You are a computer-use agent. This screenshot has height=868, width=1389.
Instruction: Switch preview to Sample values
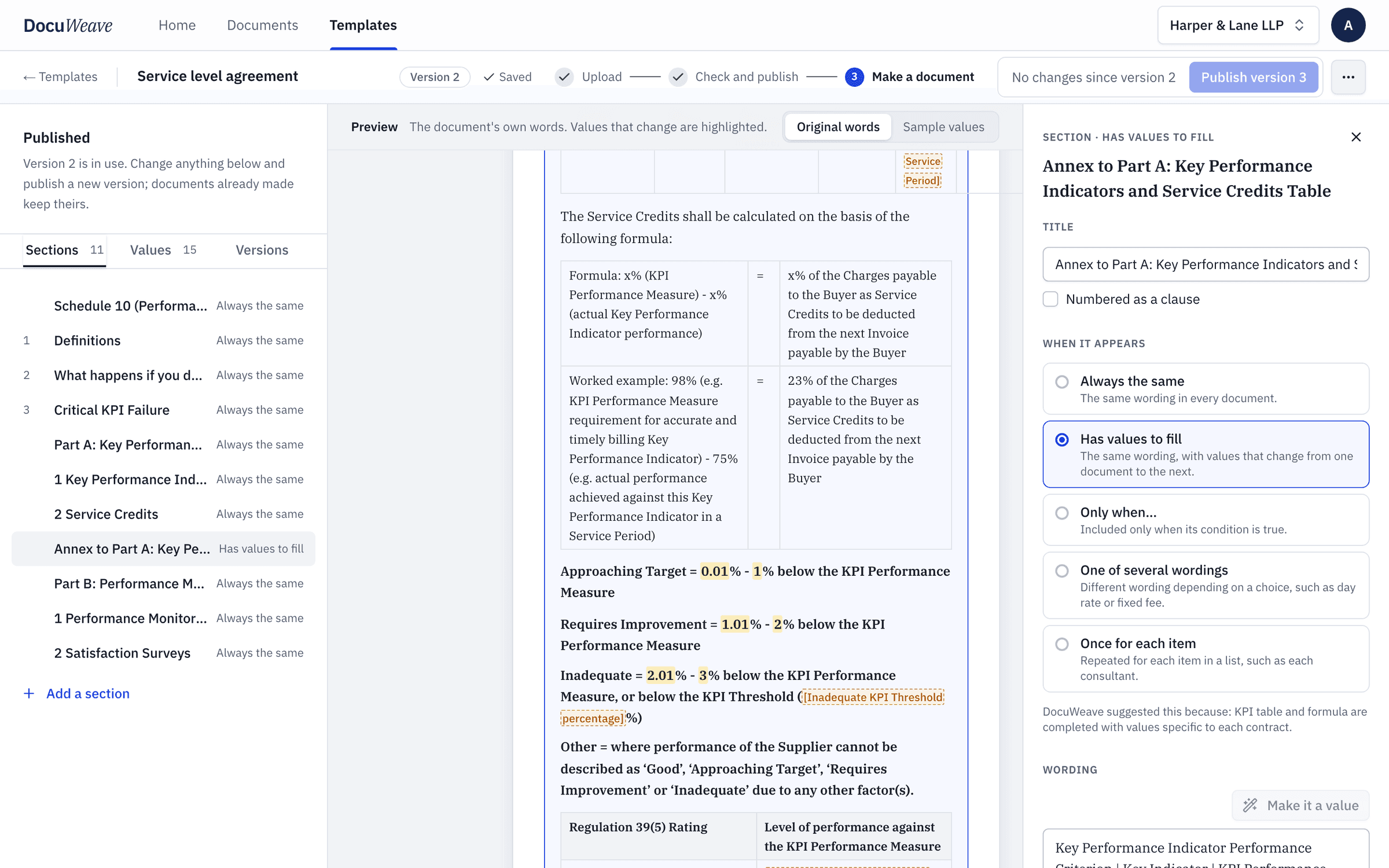point(943,127)
